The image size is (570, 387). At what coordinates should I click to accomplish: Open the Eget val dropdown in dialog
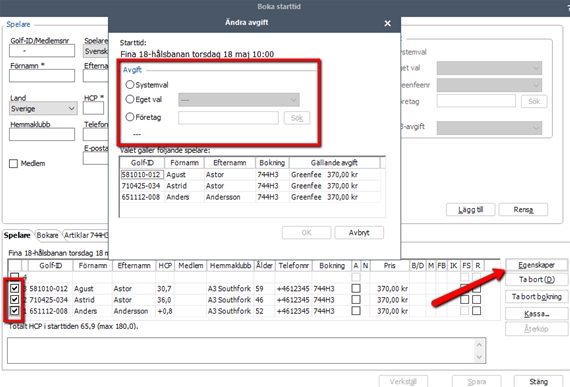pos(239,100)
